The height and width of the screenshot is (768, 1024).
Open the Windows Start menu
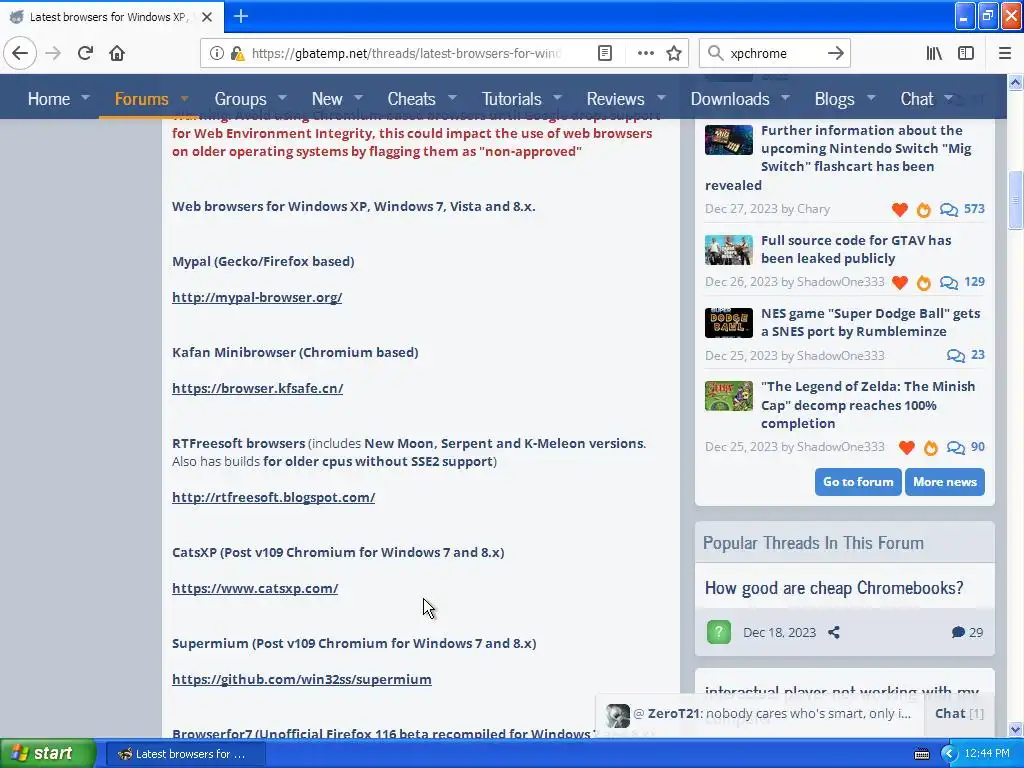[48, 754]
